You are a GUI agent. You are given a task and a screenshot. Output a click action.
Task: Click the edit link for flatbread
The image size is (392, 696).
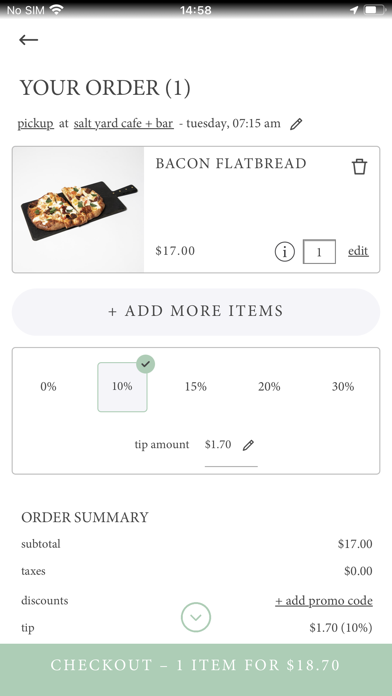tap(358, 251)
